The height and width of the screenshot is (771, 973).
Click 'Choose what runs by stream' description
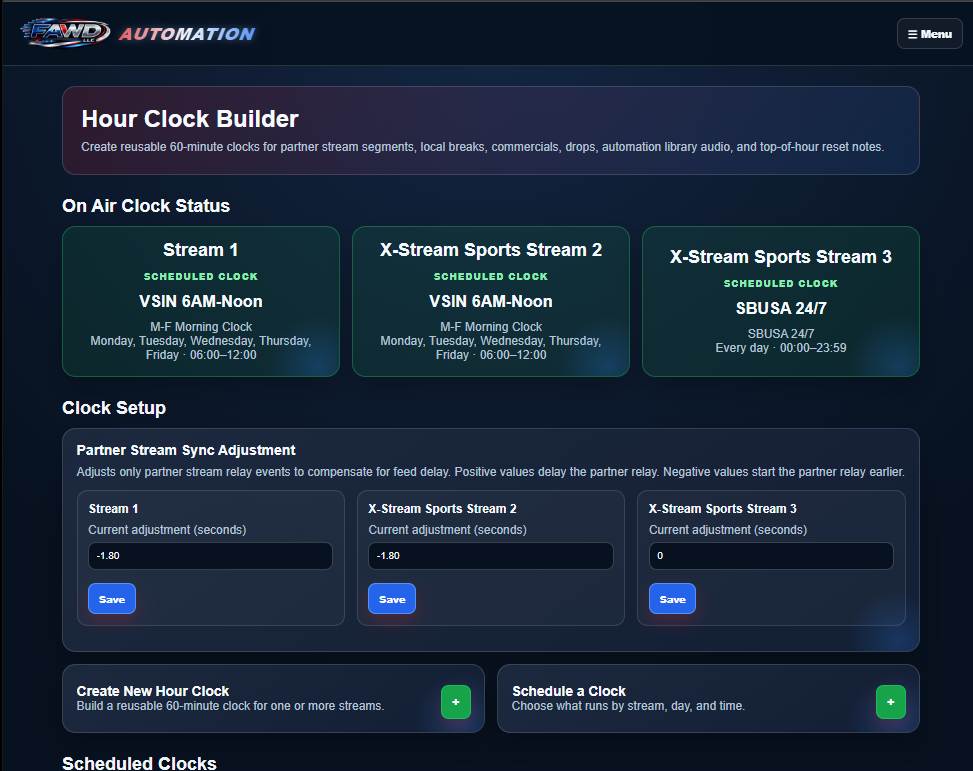coord(628,706)
